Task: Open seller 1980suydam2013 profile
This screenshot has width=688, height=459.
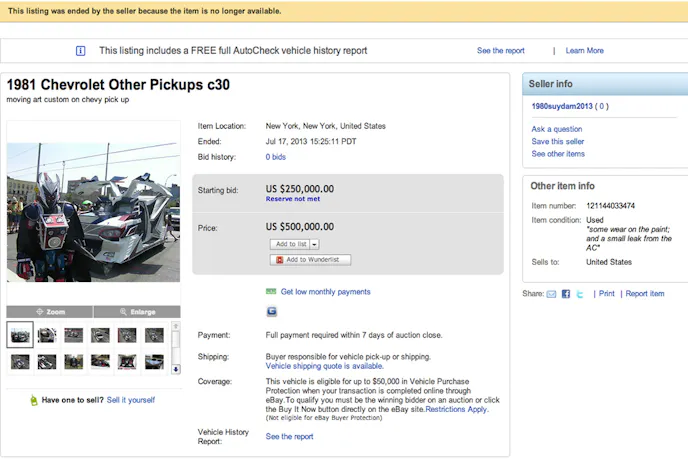Action: pos(564,106)
